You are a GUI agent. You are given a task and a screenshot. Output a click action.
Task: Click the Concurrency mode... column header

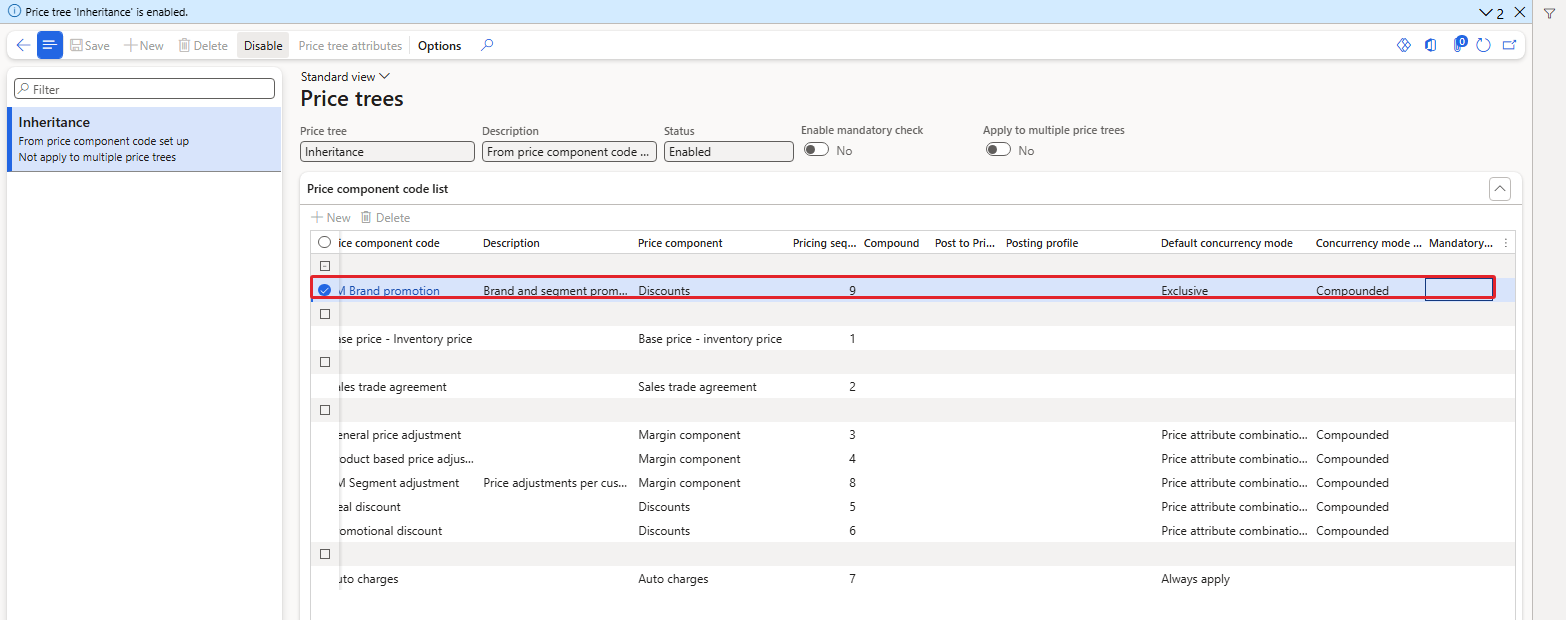coord(1368,243)
